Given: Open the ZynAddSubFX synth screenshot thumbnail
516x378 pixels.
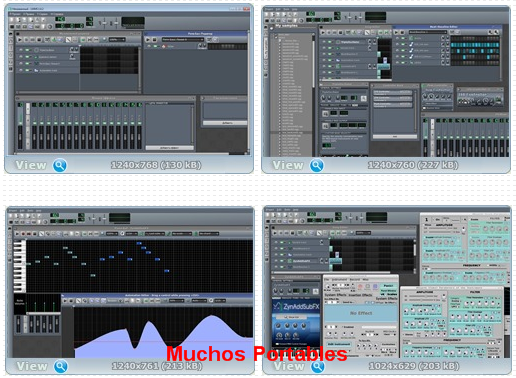Looking at the screenshot, I should pyautogui.click(x=387, y=283).
